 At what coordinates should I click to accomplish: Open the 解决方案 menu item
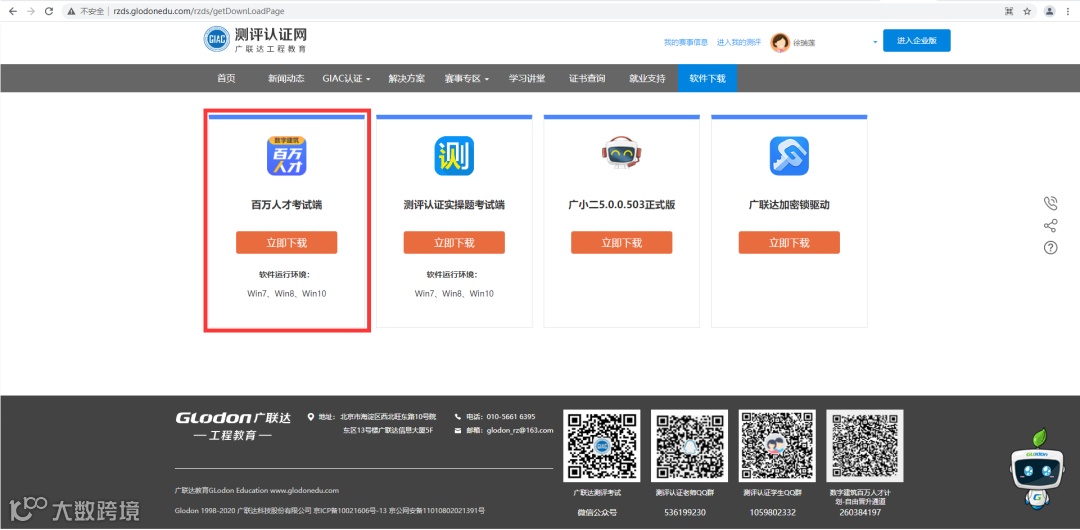406,79
